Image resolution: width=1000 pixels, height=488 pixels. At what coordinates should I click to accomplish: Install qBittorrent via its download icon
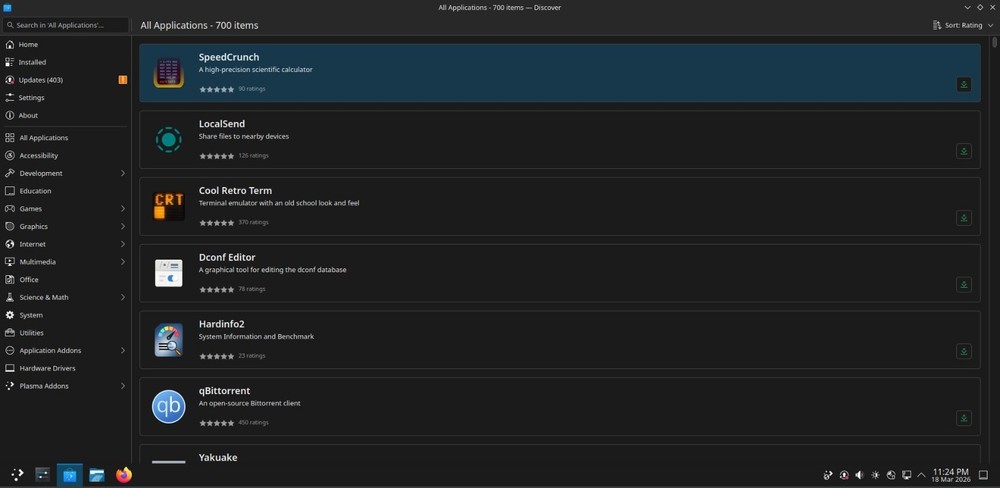tap(964, 418)
